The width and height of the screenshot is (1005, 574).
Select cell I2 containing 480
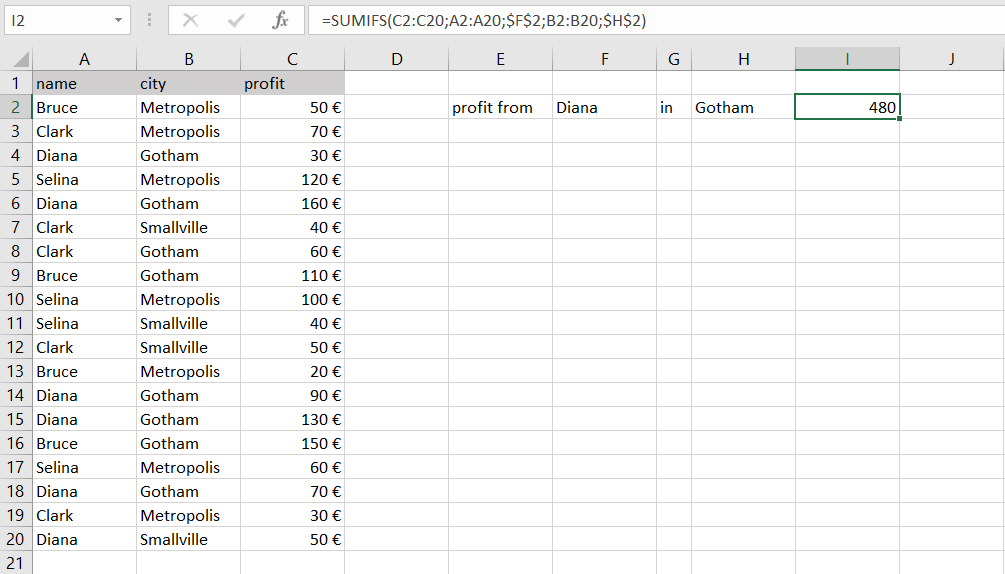click(847, 107)
